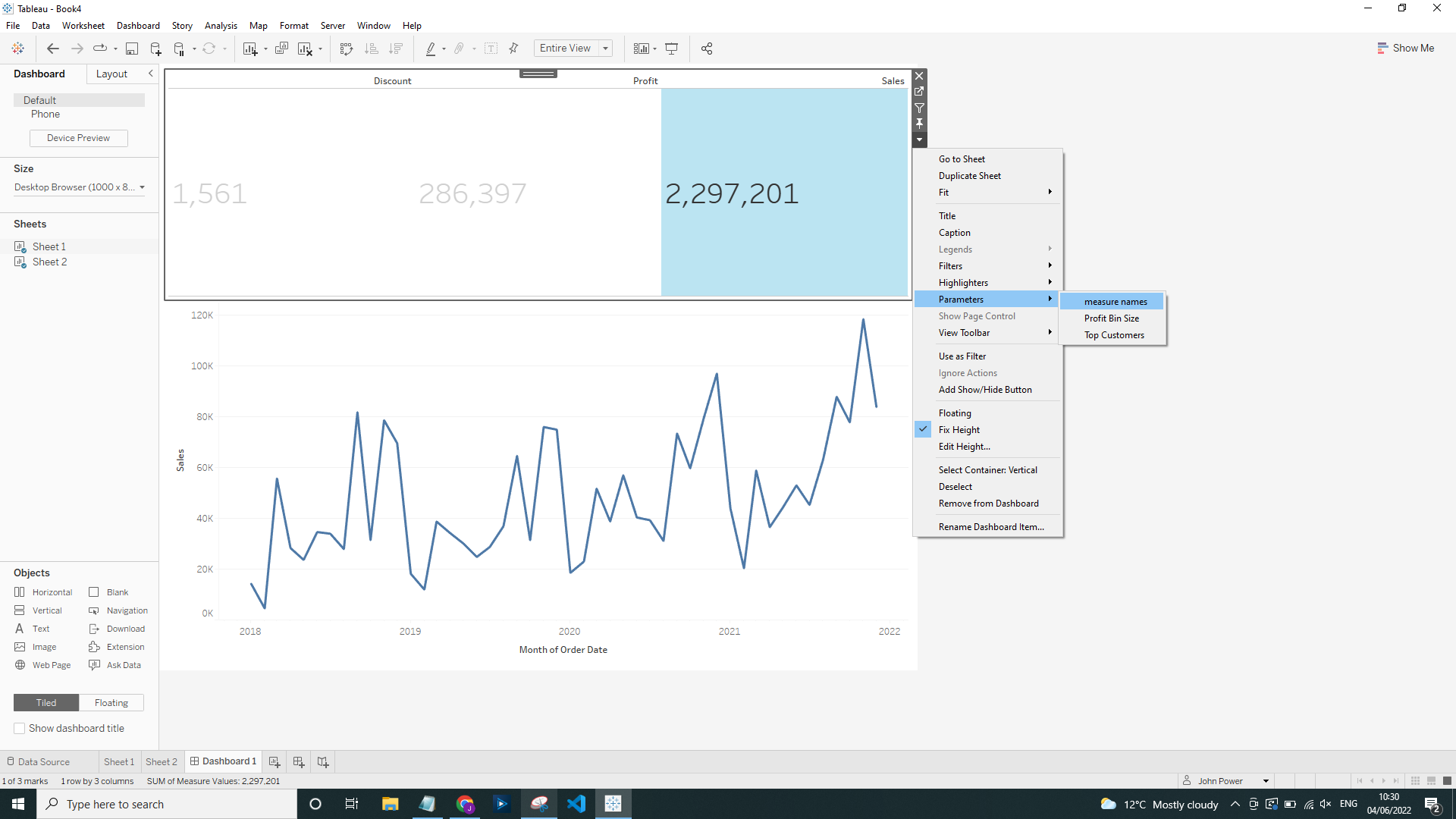Click the Redo forward arrow icon
The height and width of the screenshot is (819, 1456).
pyautogui.click(x=77, y=49)
